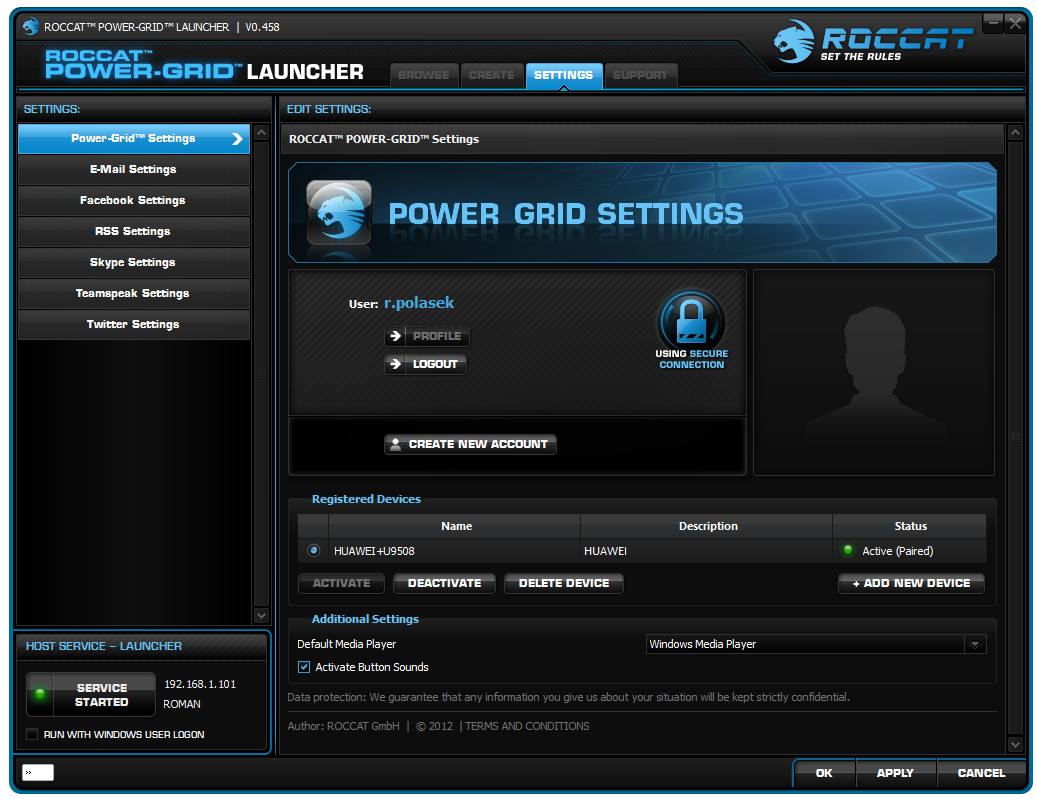The image size is (1037, 799).
Task: Open the Default Media Player dropdown
Action: point(975,644)
